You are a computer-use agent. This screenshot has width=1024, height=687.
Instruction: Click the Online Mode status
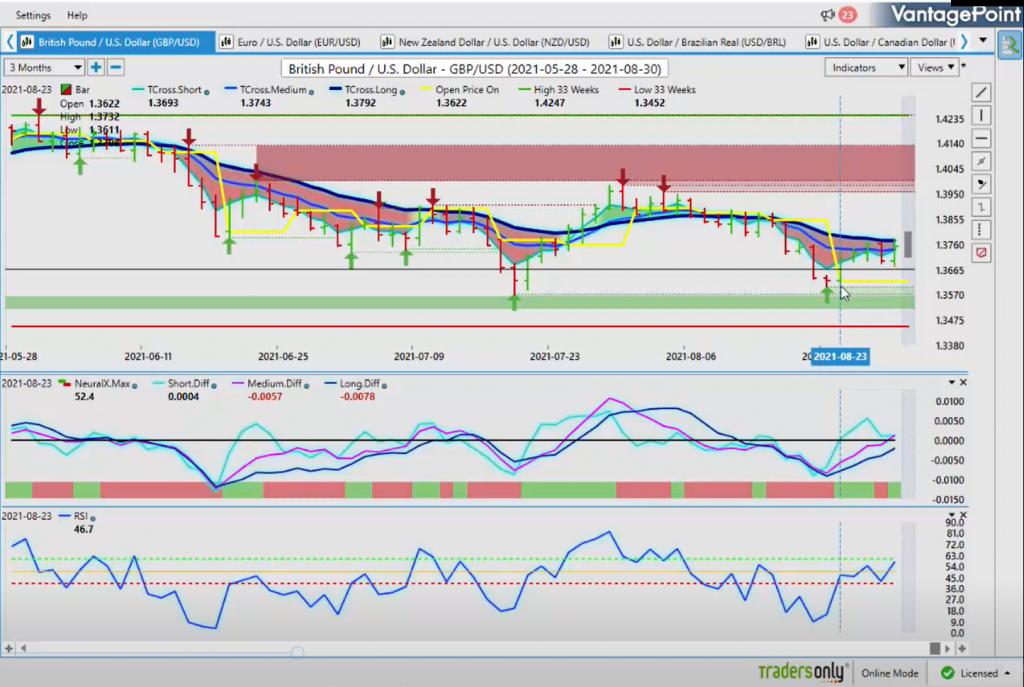[889, 673]
